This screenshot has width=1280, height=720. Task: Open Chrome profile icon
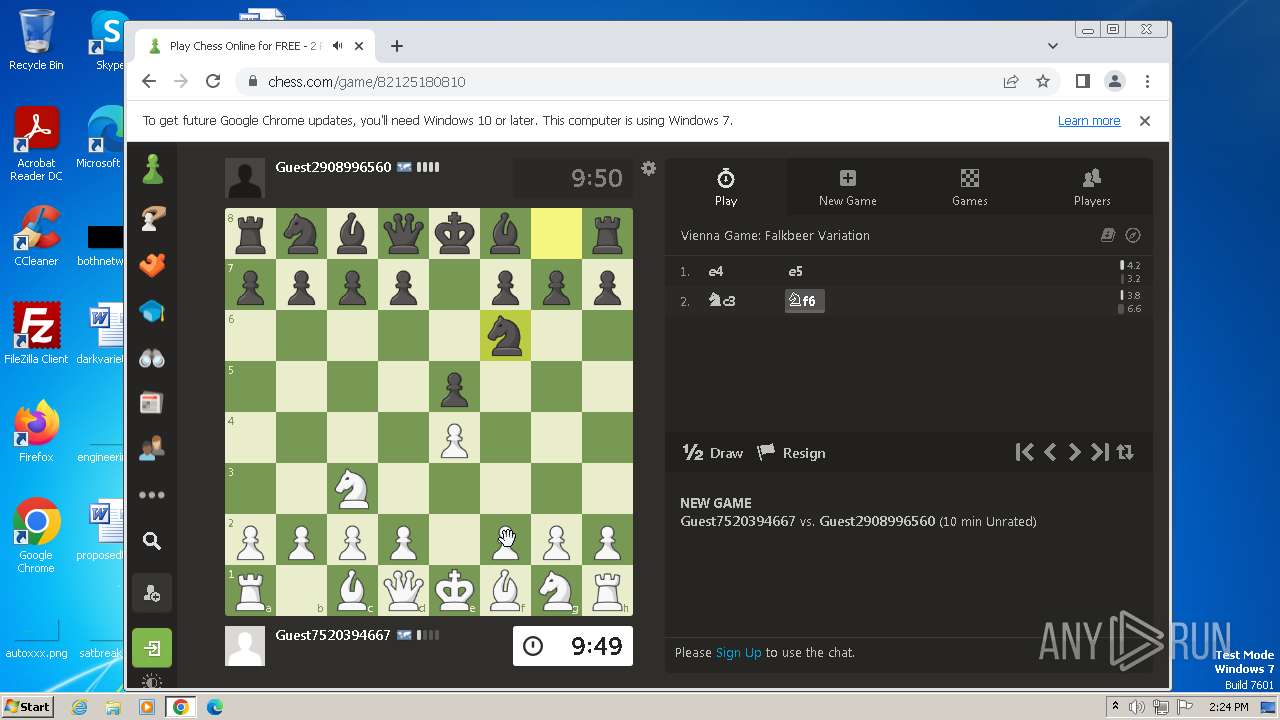coord(1115,81)
